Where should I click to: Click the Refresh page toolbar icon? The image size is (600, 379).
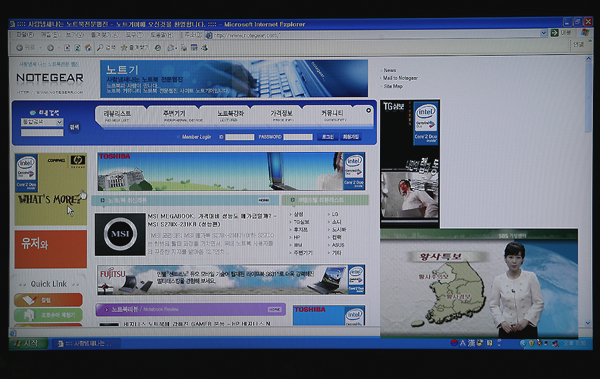[x=78, y=48]
